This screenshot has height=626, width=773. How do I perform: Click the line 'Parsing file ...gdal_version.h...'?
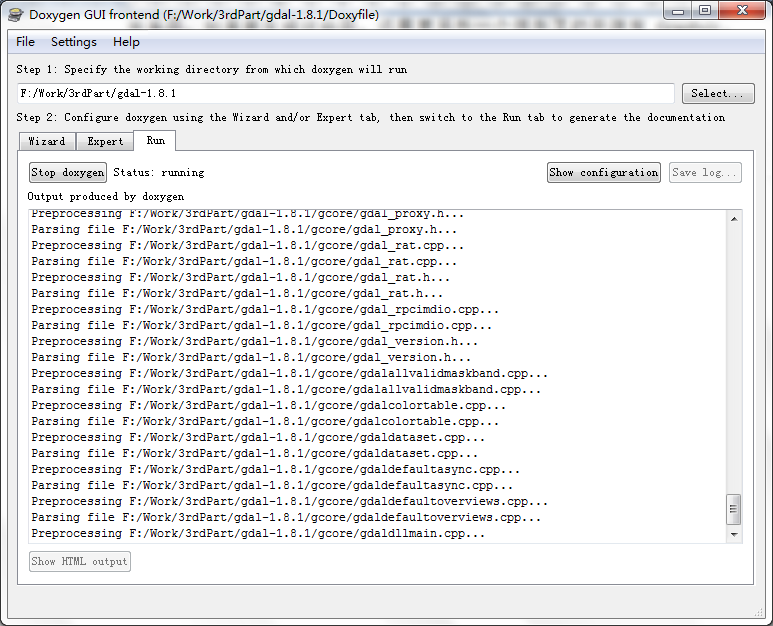click(251, 357)
